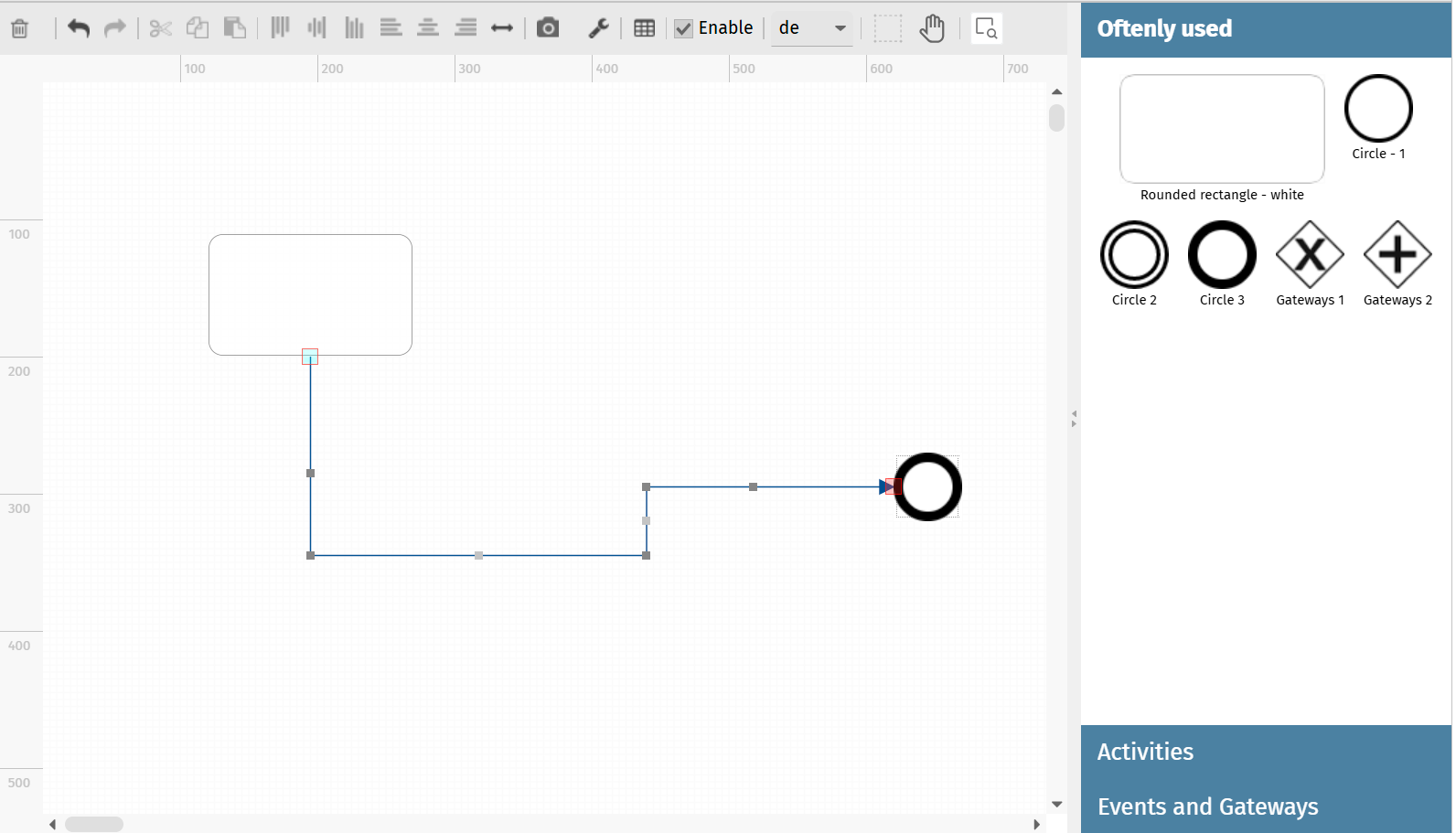The width and height of the screenshot is (1456, 833).
Task: Pick the Rounded rectangle - white shape
Action: (1222, 129)
